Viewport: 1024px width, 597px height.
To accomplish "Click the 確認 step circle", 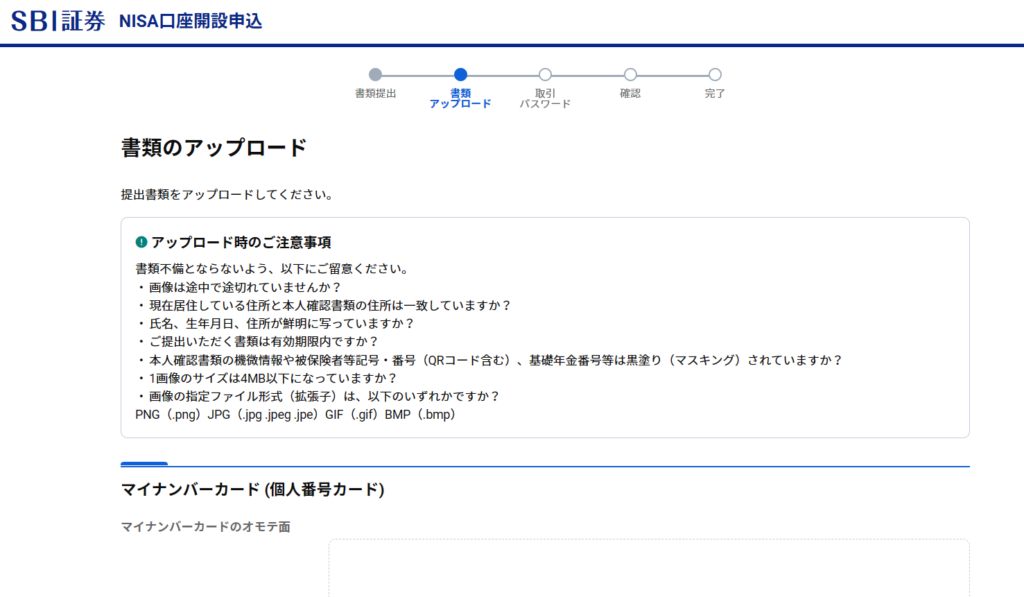I will coord(630,74).
